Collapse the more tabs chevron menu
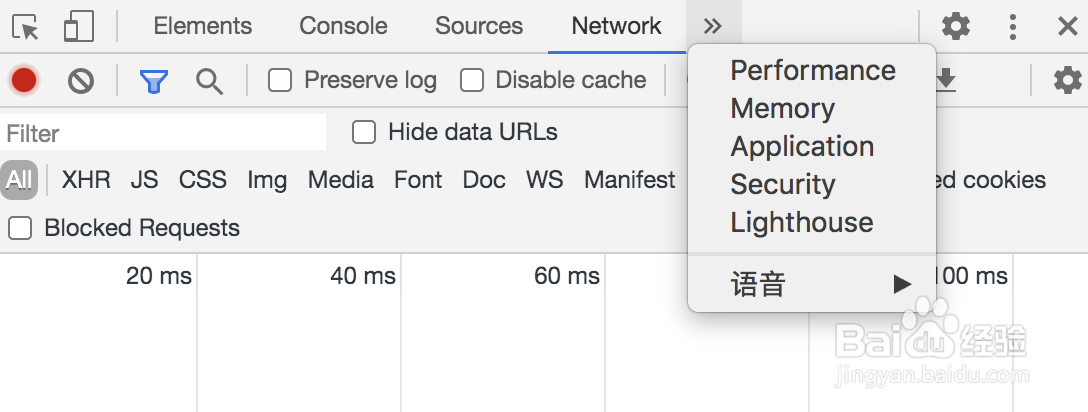This screenshot has width=1088, height=412. [712, 27]
